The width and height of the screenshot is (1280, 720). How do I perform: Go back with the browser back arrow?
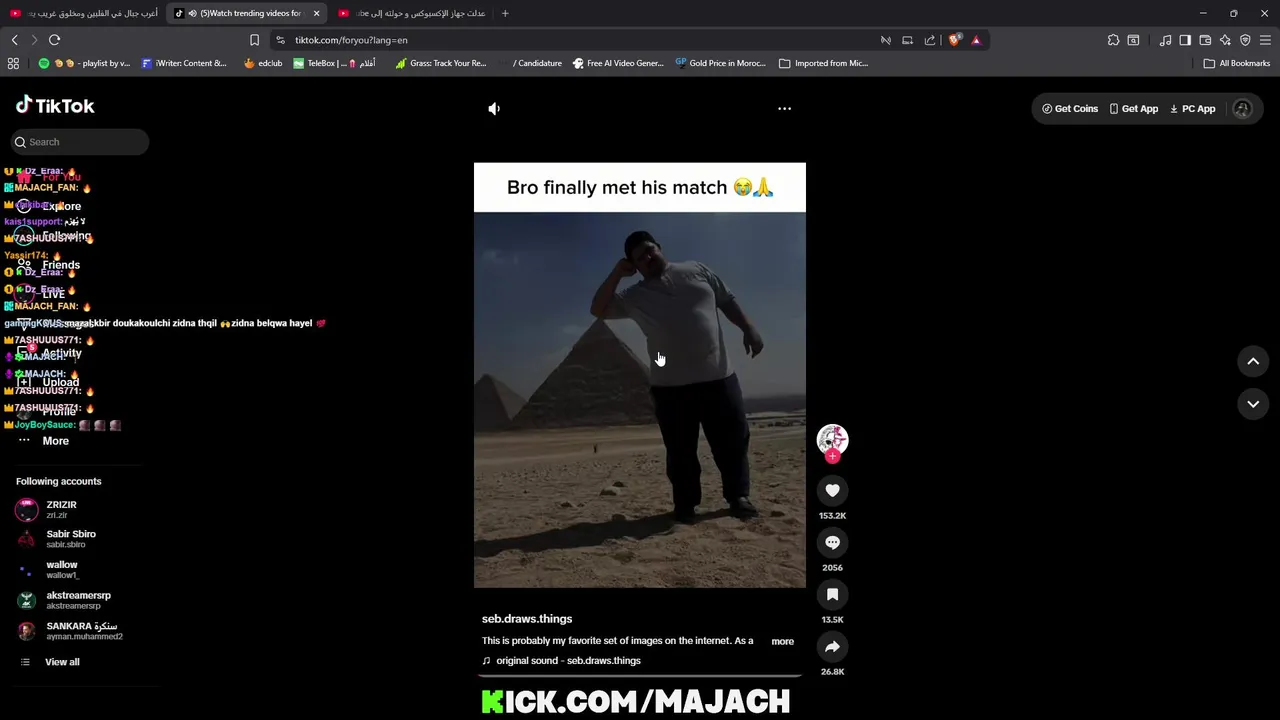(x=14, y=40)
